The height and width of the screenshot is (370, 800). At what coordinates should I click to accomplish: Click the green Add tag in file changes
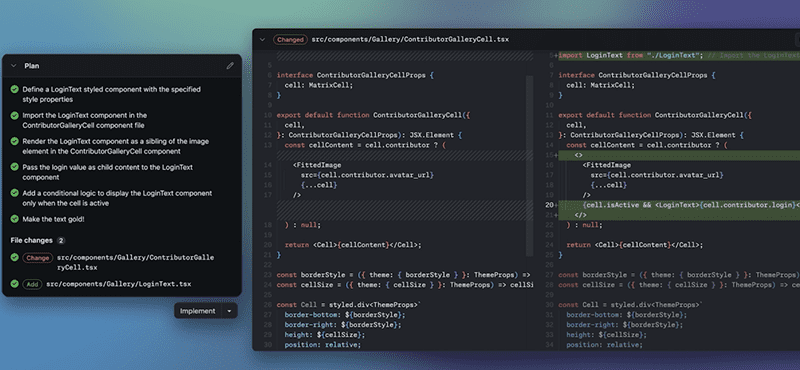point(32,284)
